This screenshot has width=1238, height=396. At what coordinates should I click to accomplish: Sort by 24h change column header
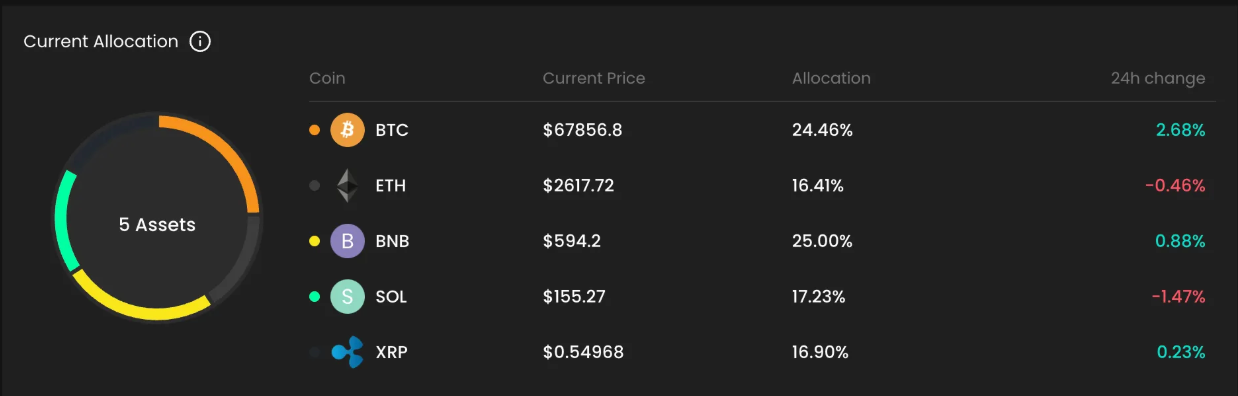pos(1158,78)
